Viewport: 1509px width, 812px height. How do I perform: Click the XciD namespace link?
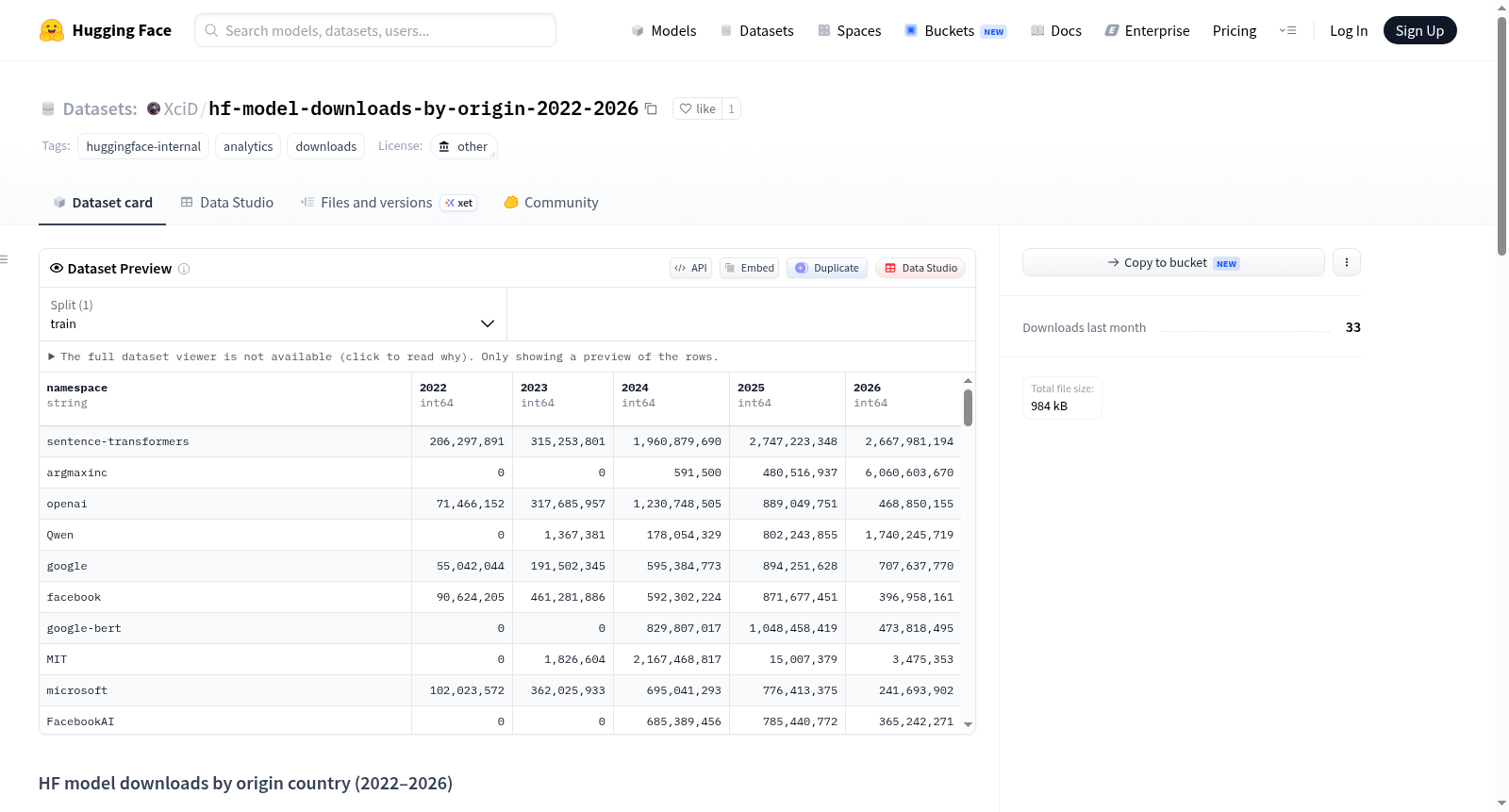pos(180,108)
